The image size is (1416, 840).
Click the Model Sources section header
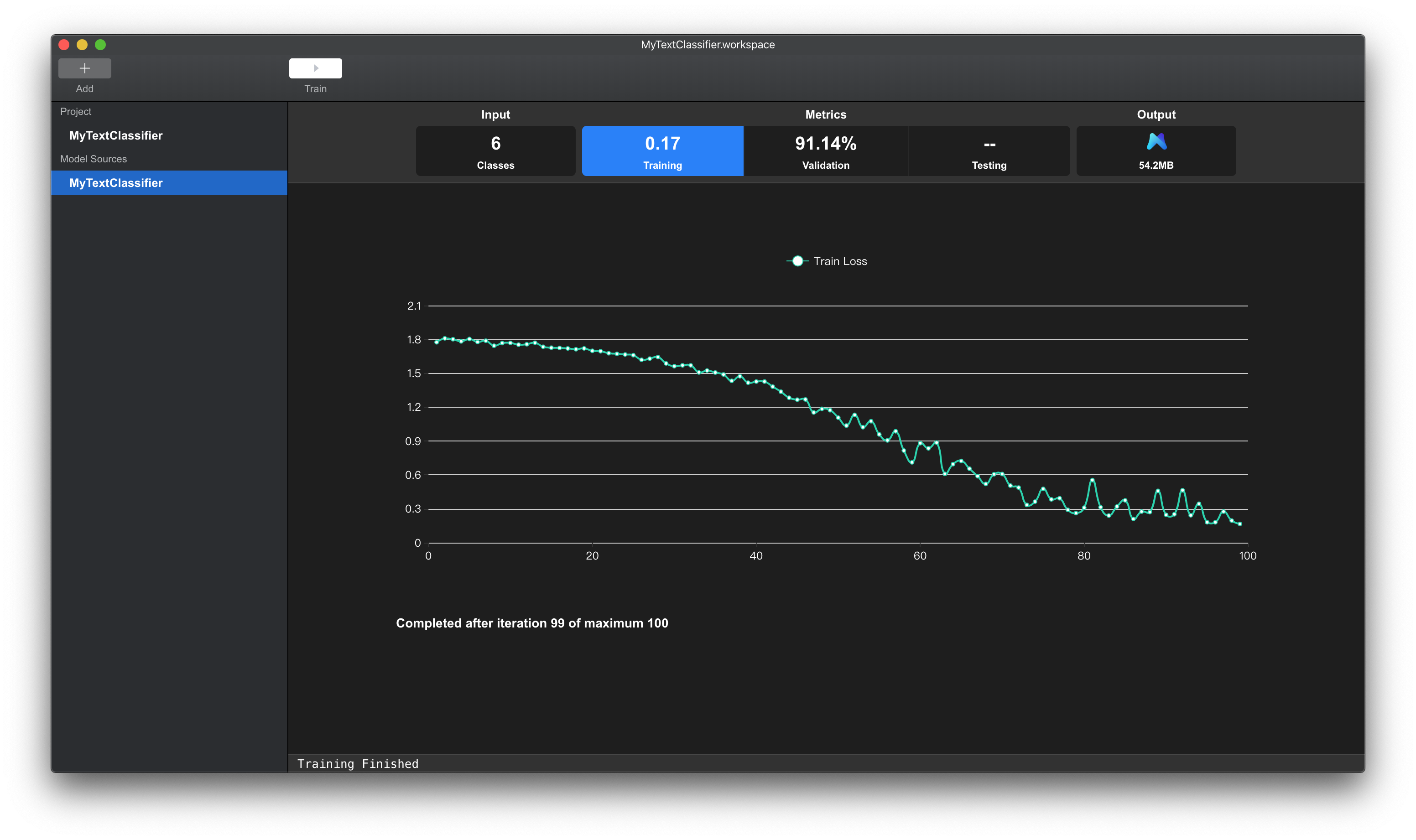pos(94,159)
